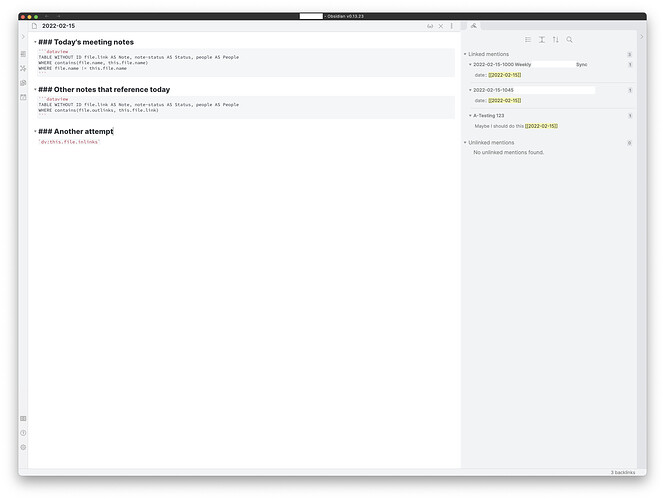Click 'Obsidian v0.13.23' window title
The width and height of the screenshot is (665, 500).
(x=345, y=16)
